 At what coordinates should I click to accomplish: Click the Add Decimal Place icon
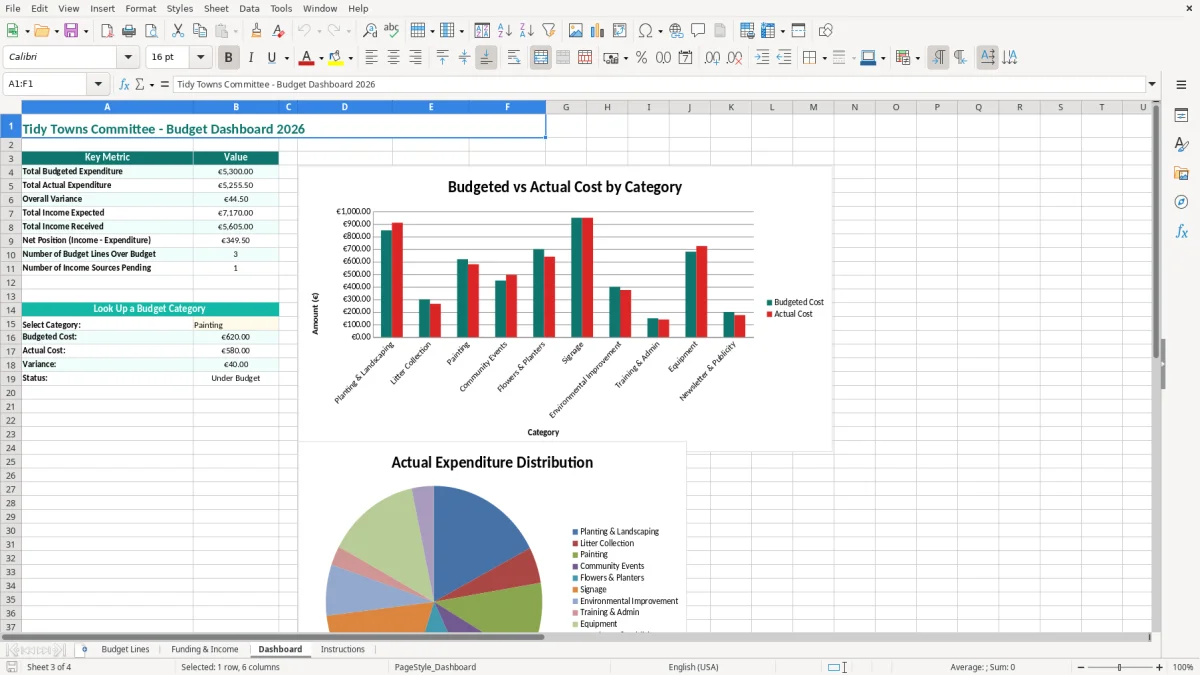click(712, 58)
